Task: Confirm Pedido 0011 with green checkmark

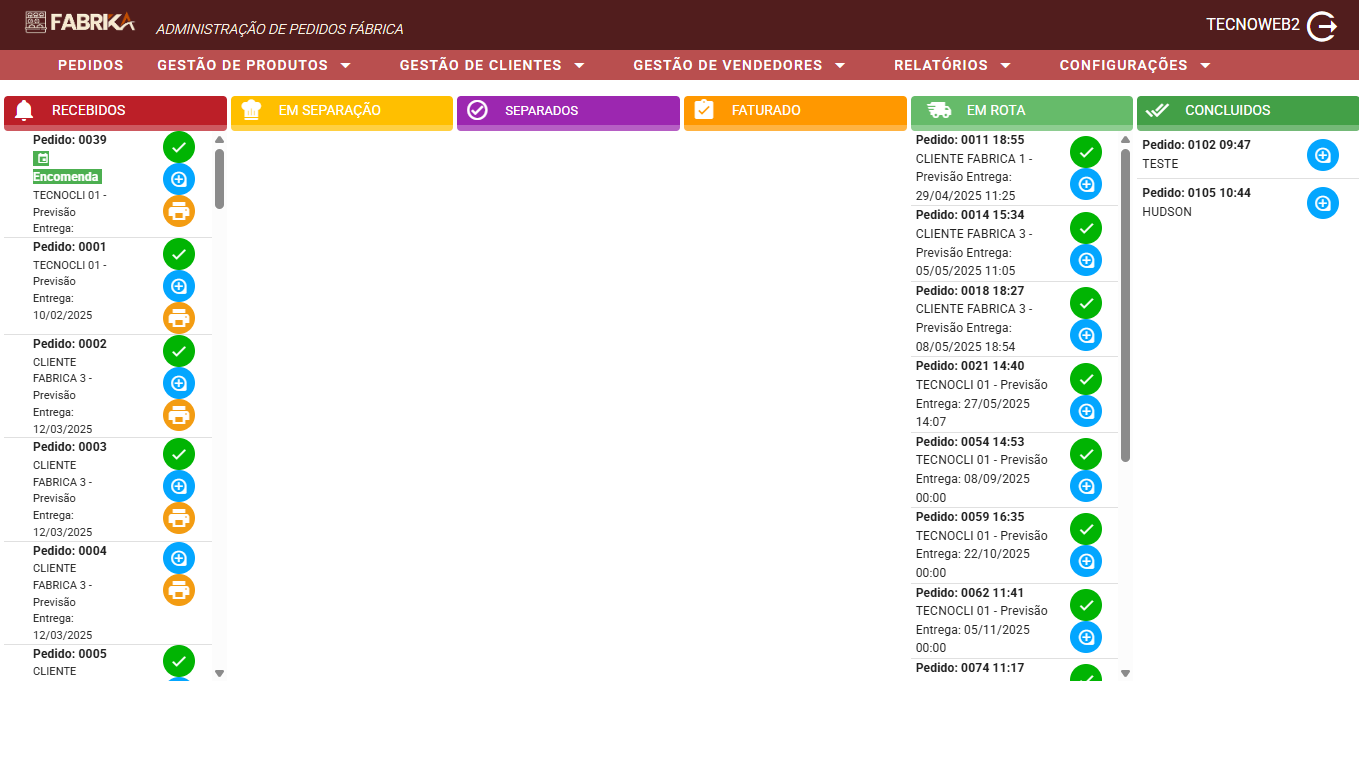Action: pyautogui.click(x=1086, y=152)
